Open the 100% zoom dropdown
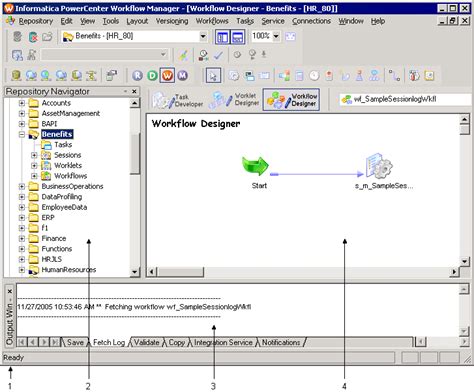 [276, 36]
